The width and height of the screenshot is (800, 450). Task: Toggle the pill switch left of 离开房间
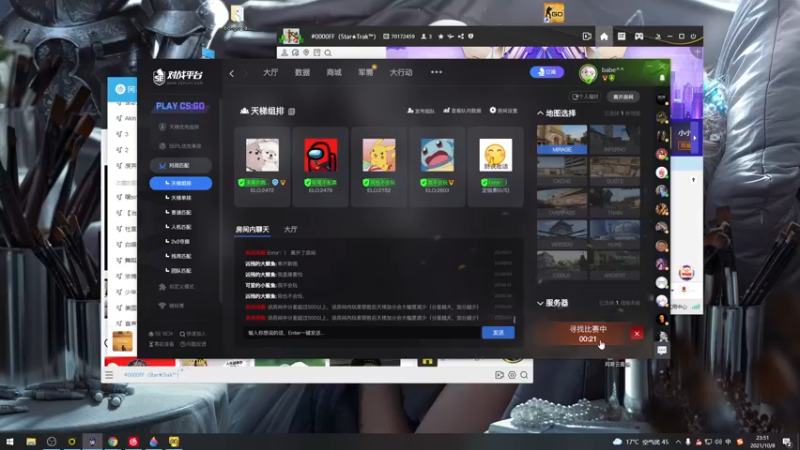585,96
